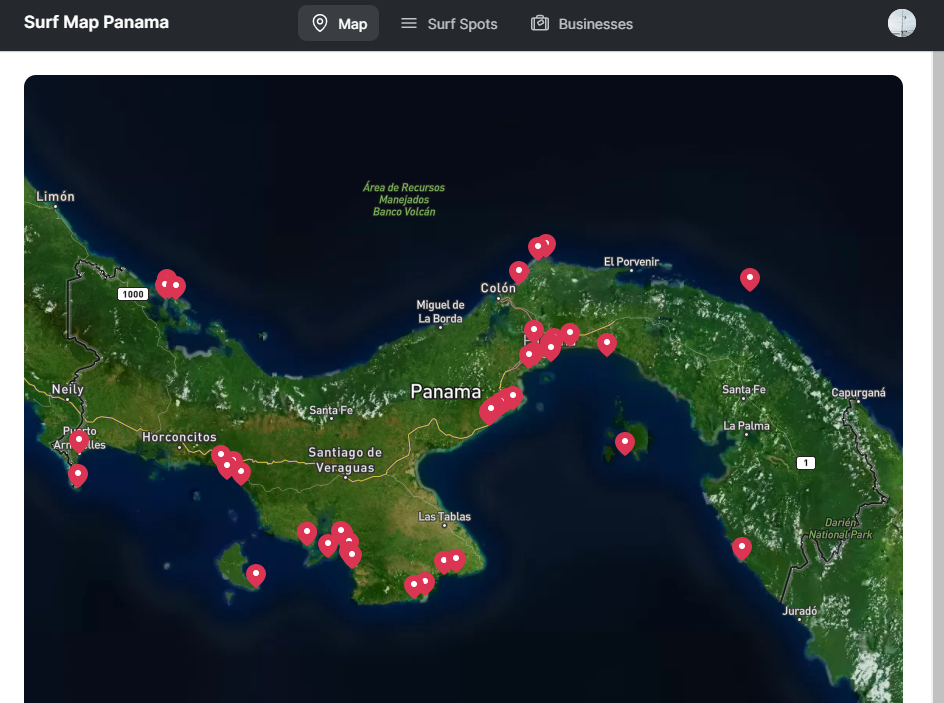Select the lone marker just west of Colón

(x=518, y=271)
